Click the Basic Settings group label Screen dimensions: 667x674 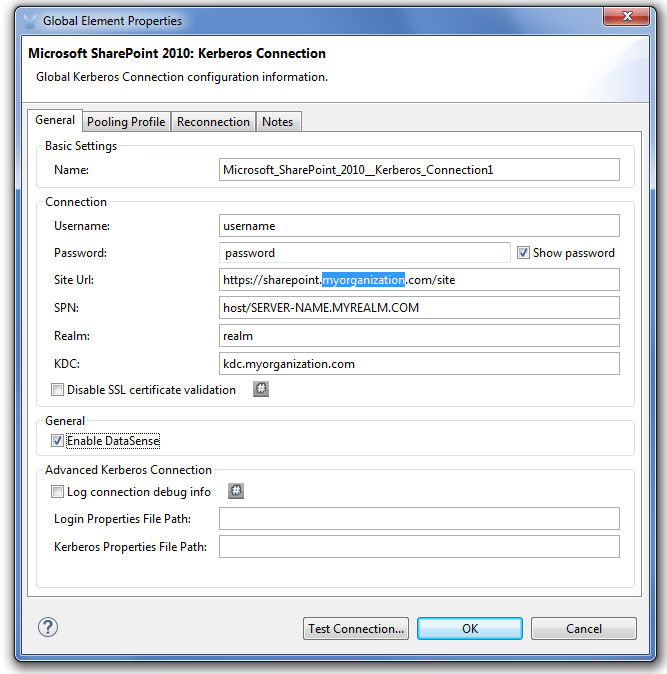tap(81, 146)
